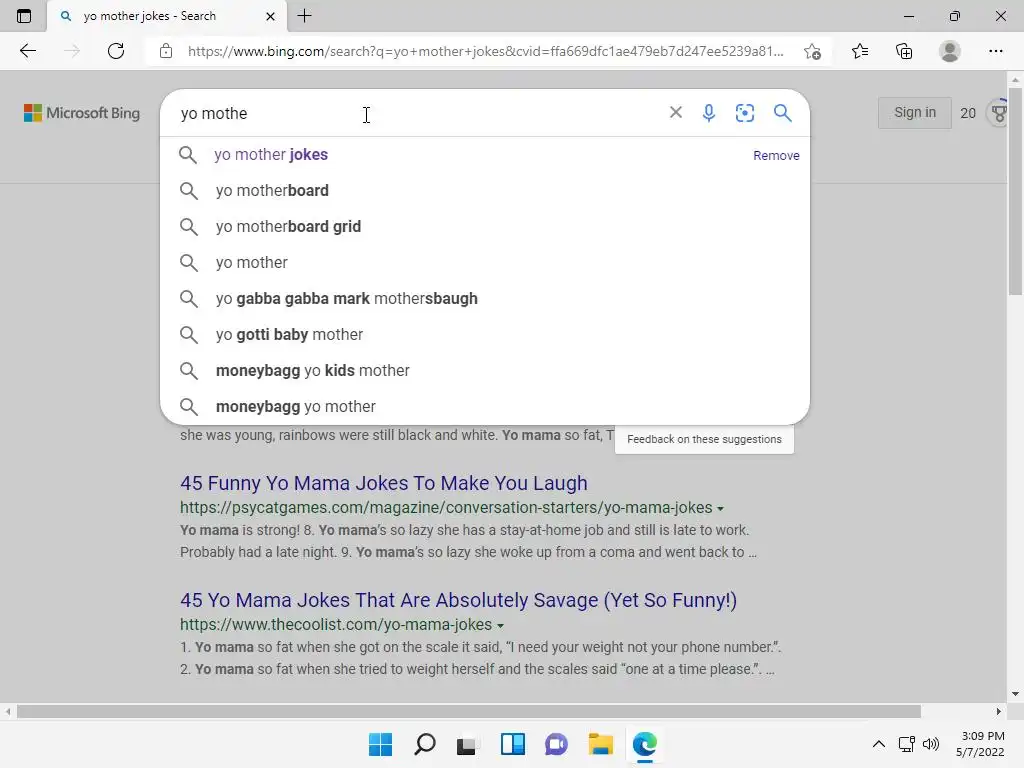Choose suggestion 'yo gotti baby mother'
Screen dimensions: 1024x768
click(x=485, y=334)
